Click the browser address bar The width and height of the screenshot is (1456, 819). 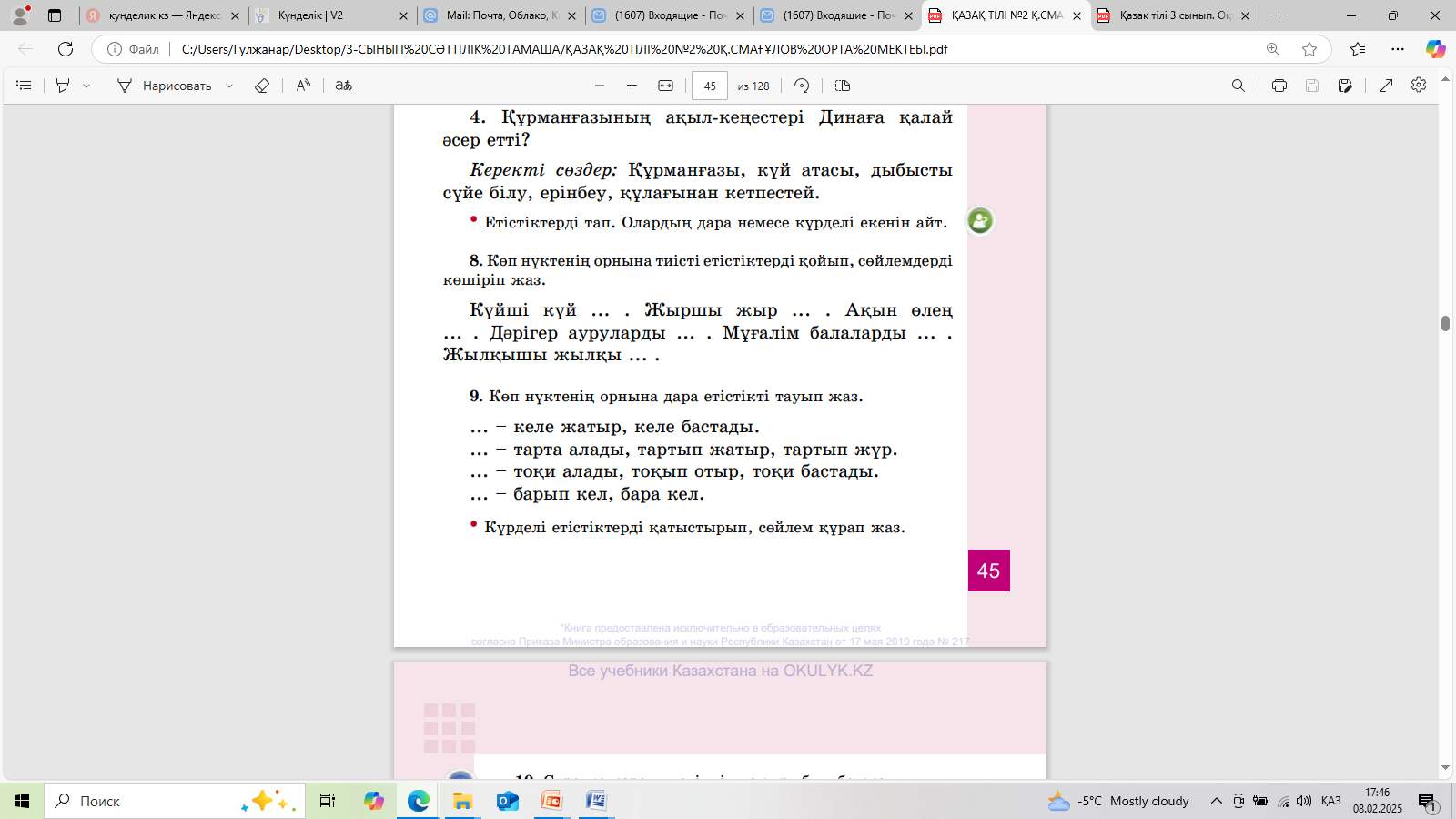pyautogui.click(x=710, y=49)
